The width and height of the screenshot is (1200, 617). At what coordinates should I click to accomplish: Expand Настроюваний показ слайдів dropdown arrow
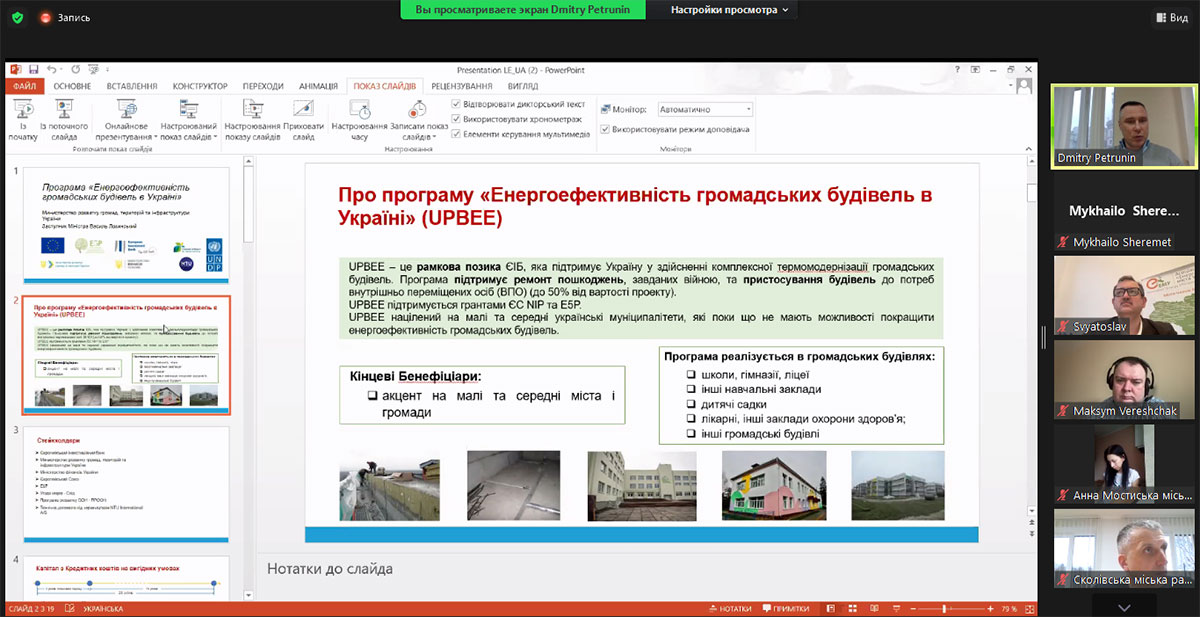pos(213,137)
